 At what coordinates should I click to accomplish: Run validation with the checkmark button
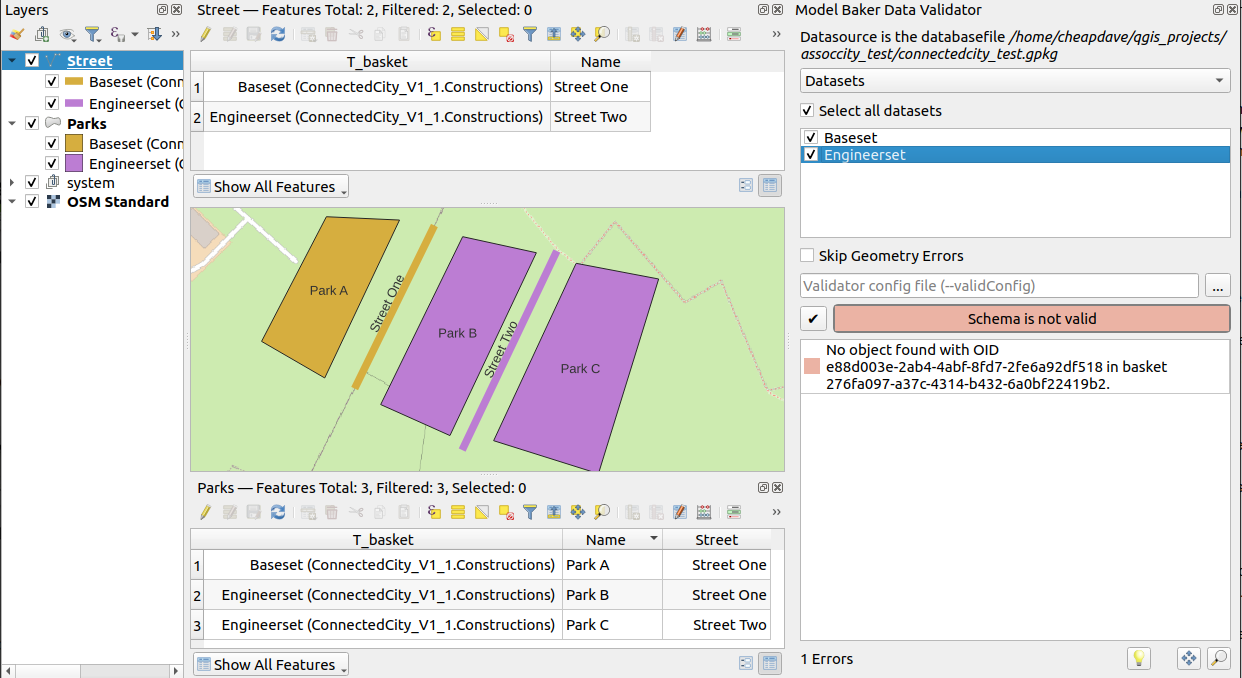click(814, 319)
